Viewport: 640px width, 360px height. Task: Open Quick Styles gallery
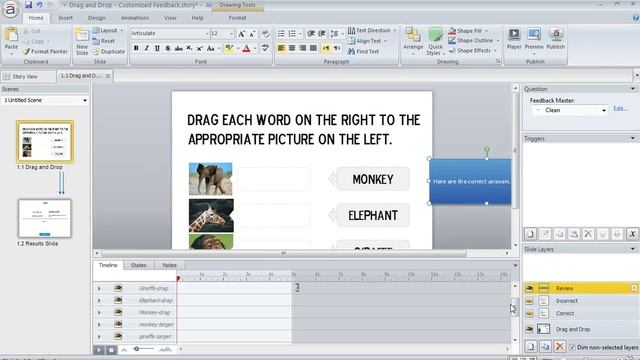click(436, 41)
